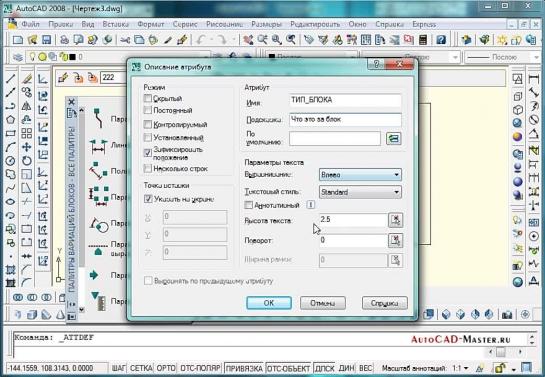Uncheck Указать на экране checkbox

148,199
